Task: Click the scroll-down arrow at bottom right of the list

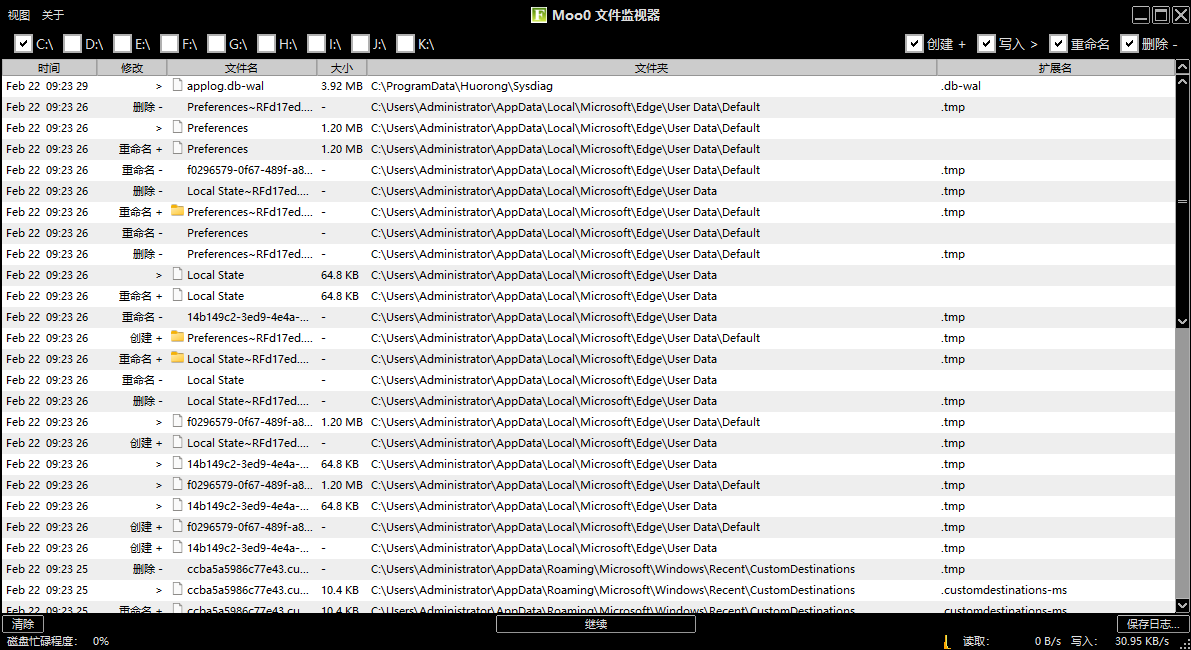Action: click(1183, 604)
